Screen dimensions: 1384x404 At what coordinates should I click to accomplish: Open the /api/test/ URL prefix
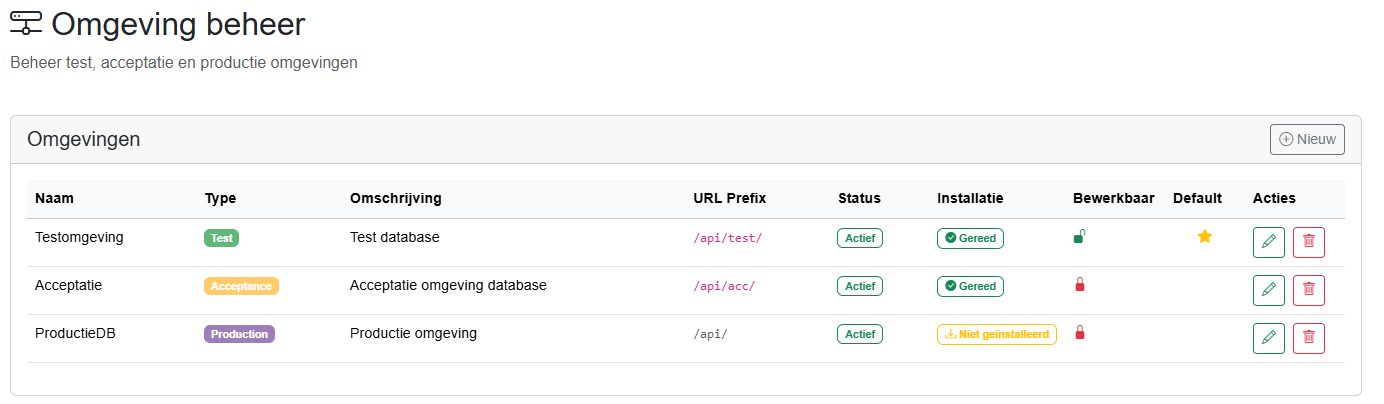pyautogui.click(x=727, y=238)
